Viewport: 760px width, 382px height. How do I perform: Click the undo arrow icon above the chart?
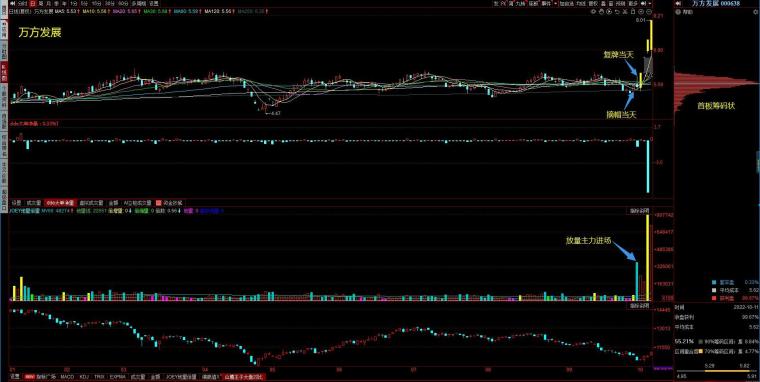[617, 12]
